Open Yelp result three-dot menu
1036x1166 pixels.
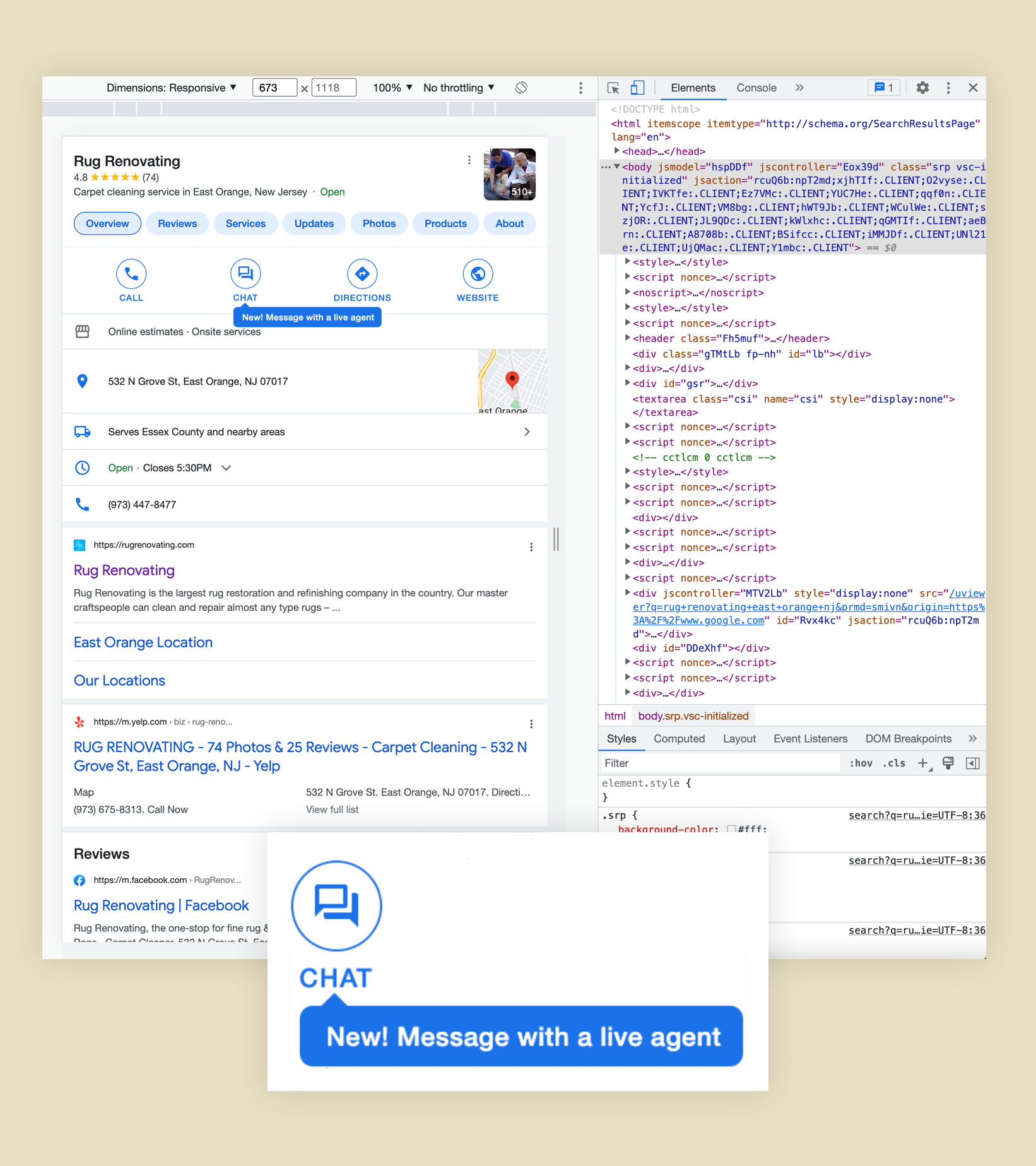pyautogui.click(x=531, y=724)
